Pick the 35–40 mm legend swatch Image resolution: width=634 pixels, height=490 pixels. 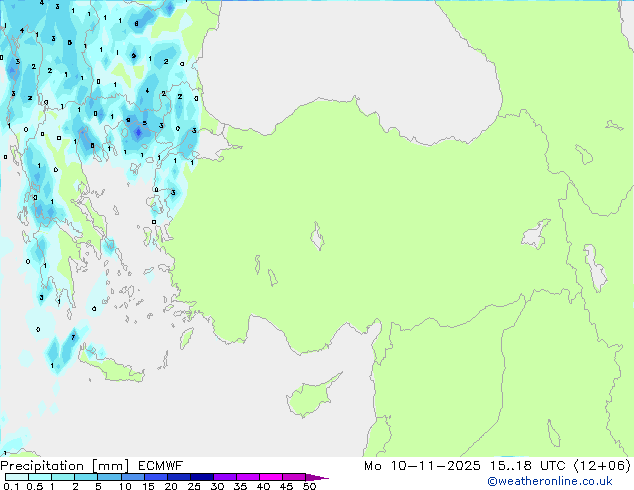[248, 477]
